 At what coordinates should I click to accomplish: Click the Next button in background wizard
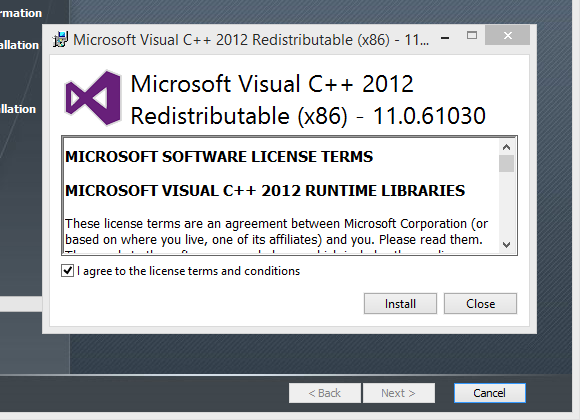click(x=398, y=393)
